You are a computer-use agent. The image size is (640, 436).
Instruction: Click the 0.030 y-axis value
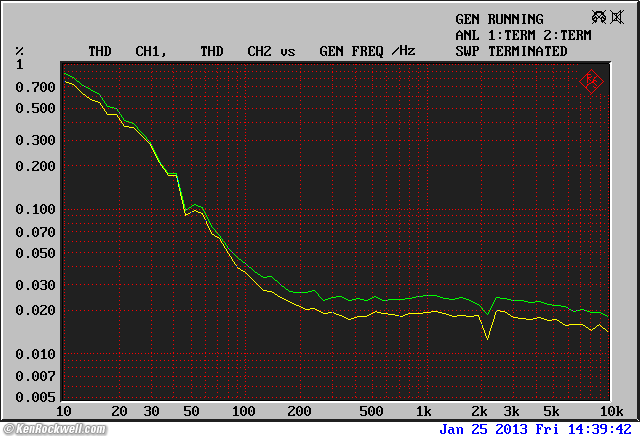pos(35,285)
